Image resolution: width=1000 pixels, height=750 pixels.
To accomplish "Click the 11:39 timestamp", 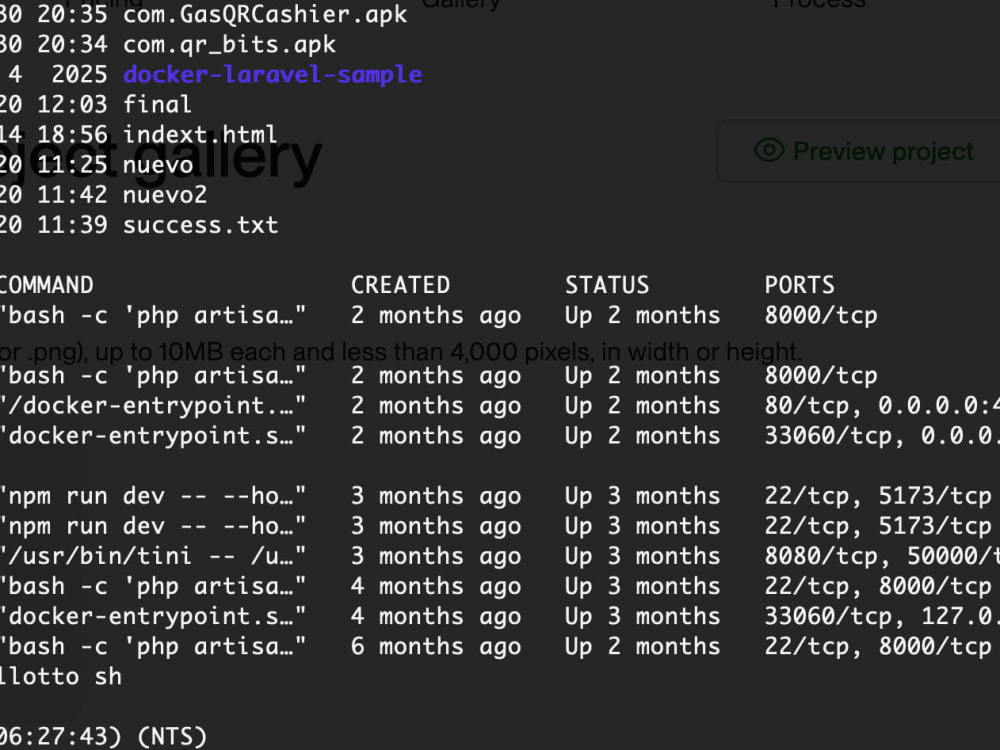I will point(72,224).
